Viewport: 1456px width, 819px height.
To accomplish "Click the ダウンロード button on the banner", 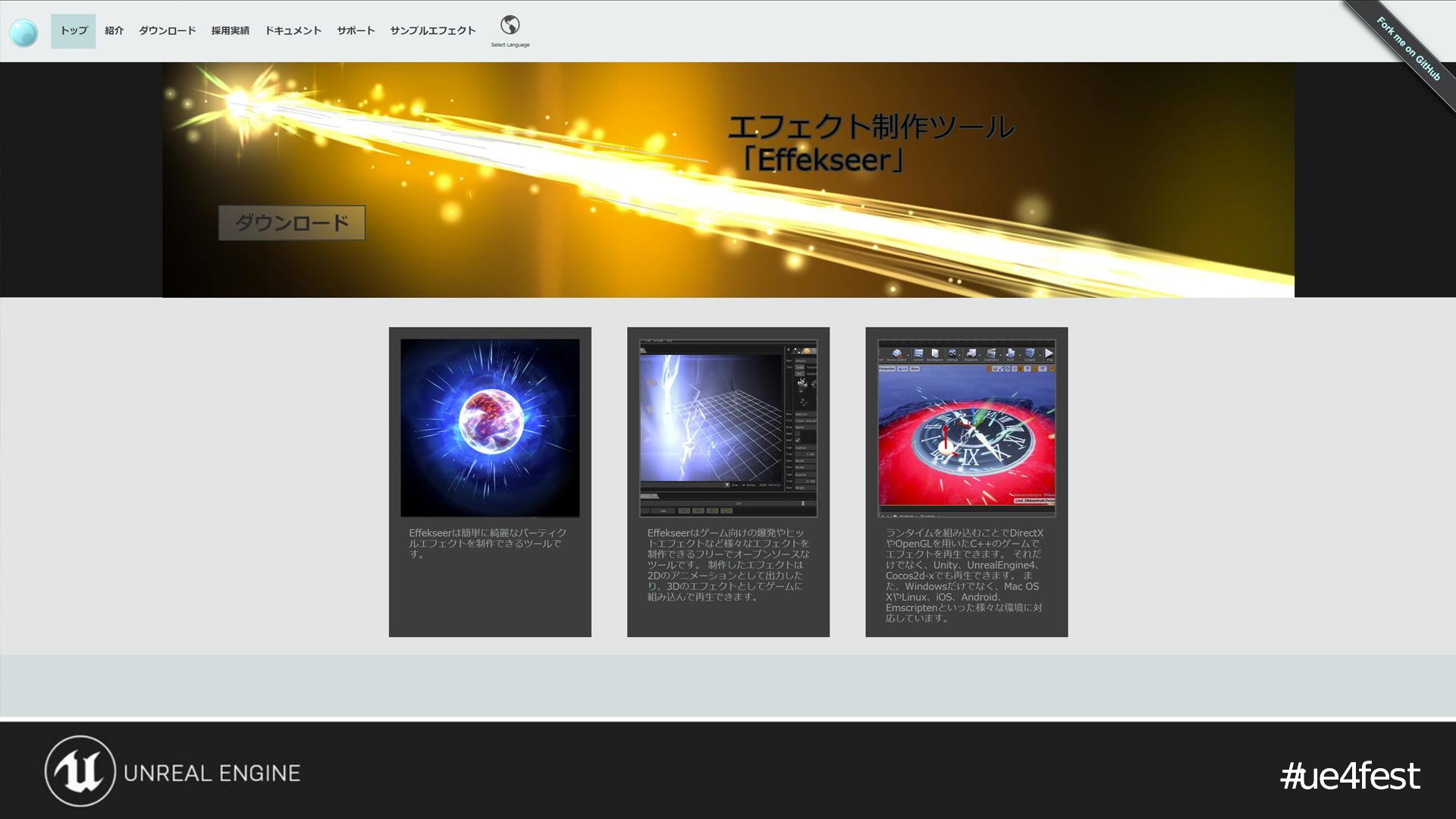I will click(292, 223).
